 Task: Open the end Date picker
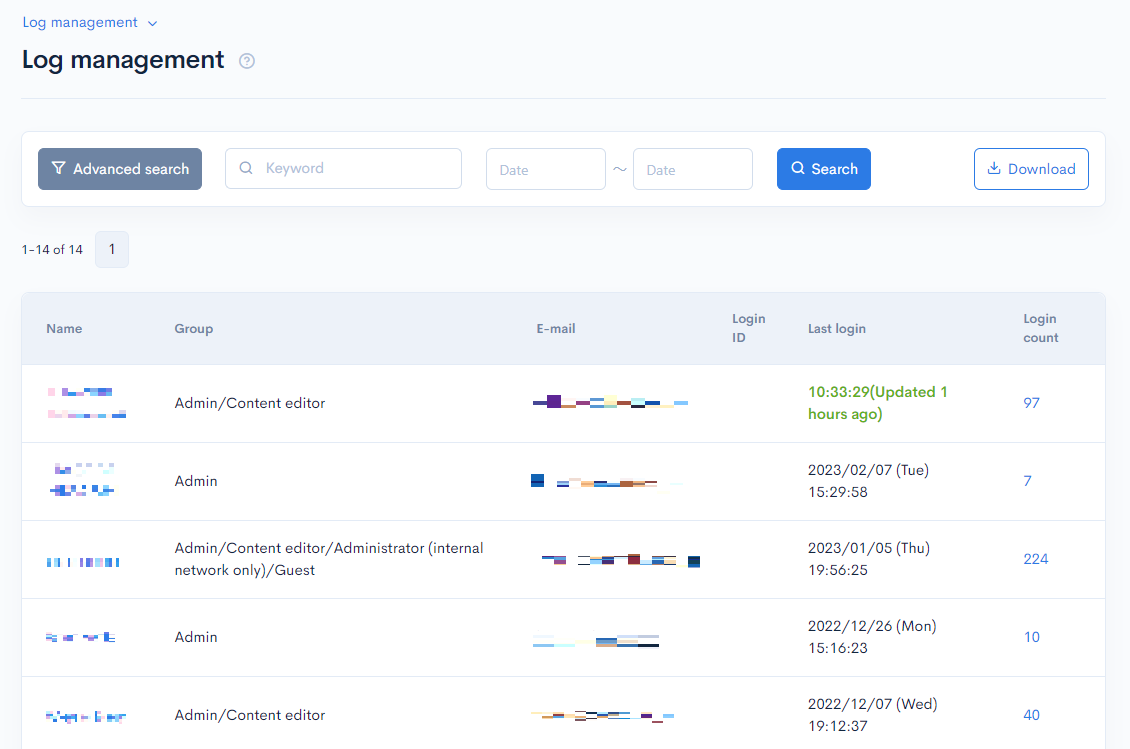[692, 168]
